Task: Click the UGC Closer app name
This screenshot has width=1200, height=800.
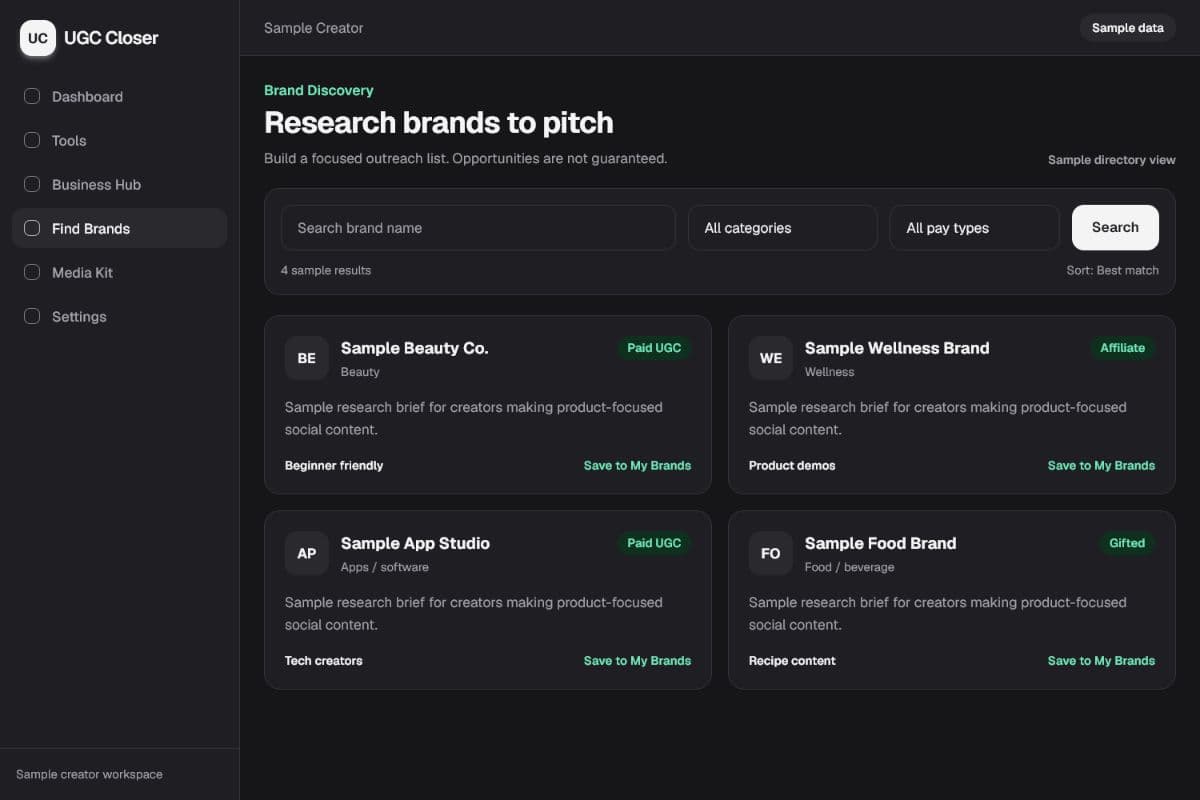Action: click(x=111, y=38)
